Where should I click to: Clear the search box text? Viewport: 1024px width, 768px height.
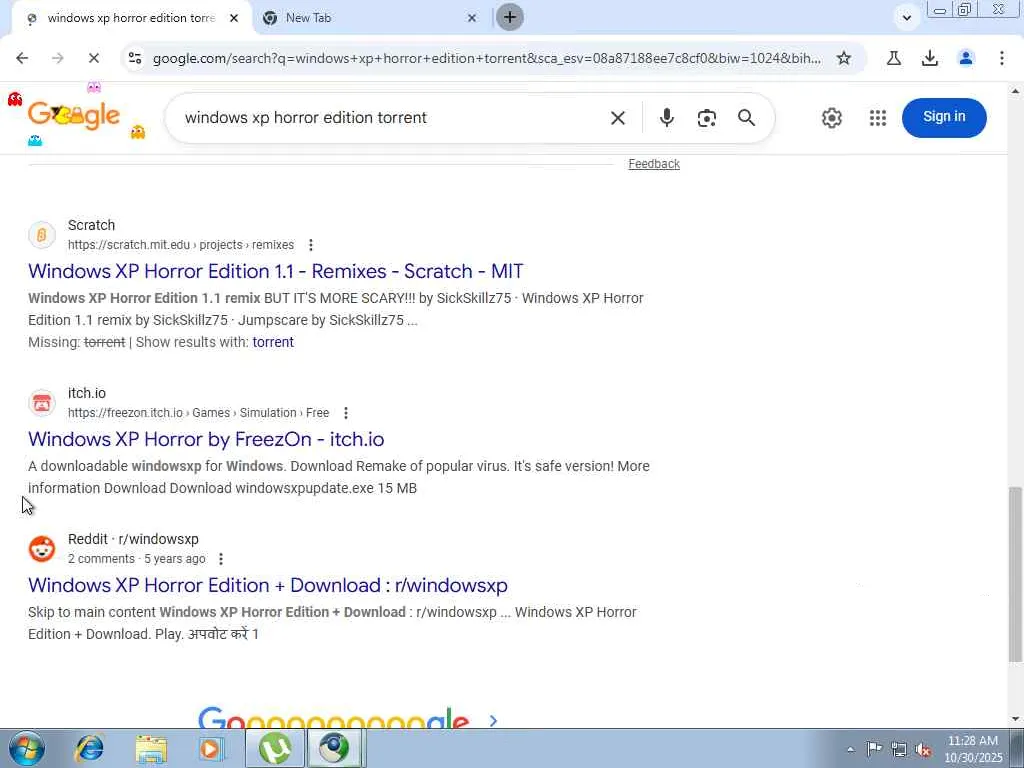click(618, 118)
